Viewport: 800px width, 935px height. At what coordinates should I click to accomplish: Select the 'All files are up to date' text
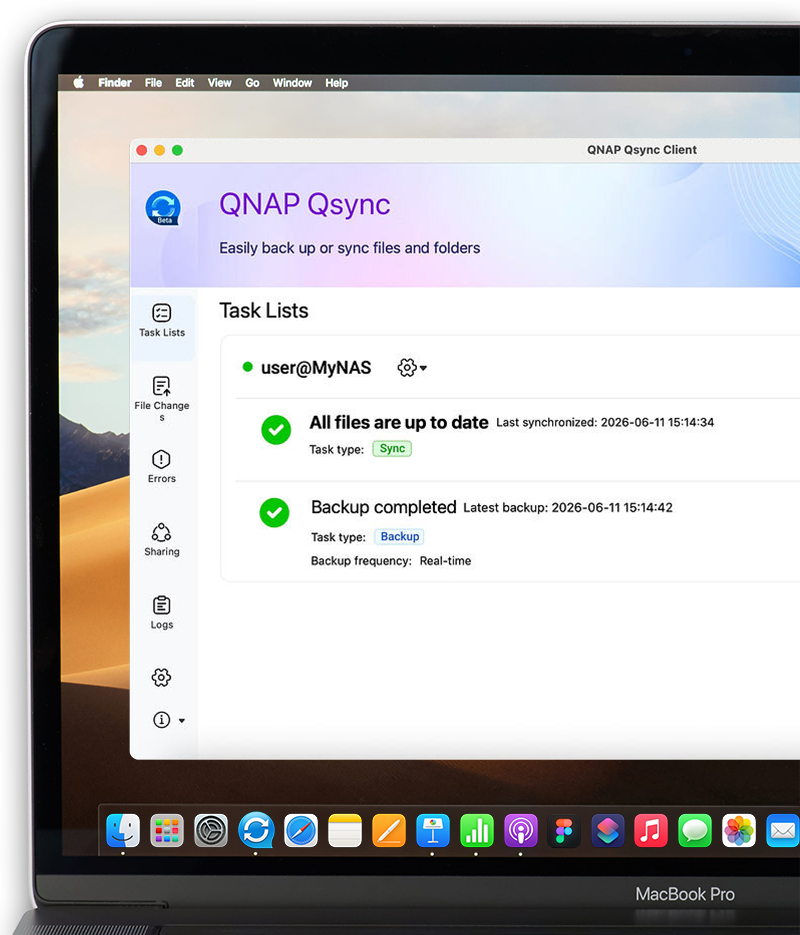(x=399, y=422)
